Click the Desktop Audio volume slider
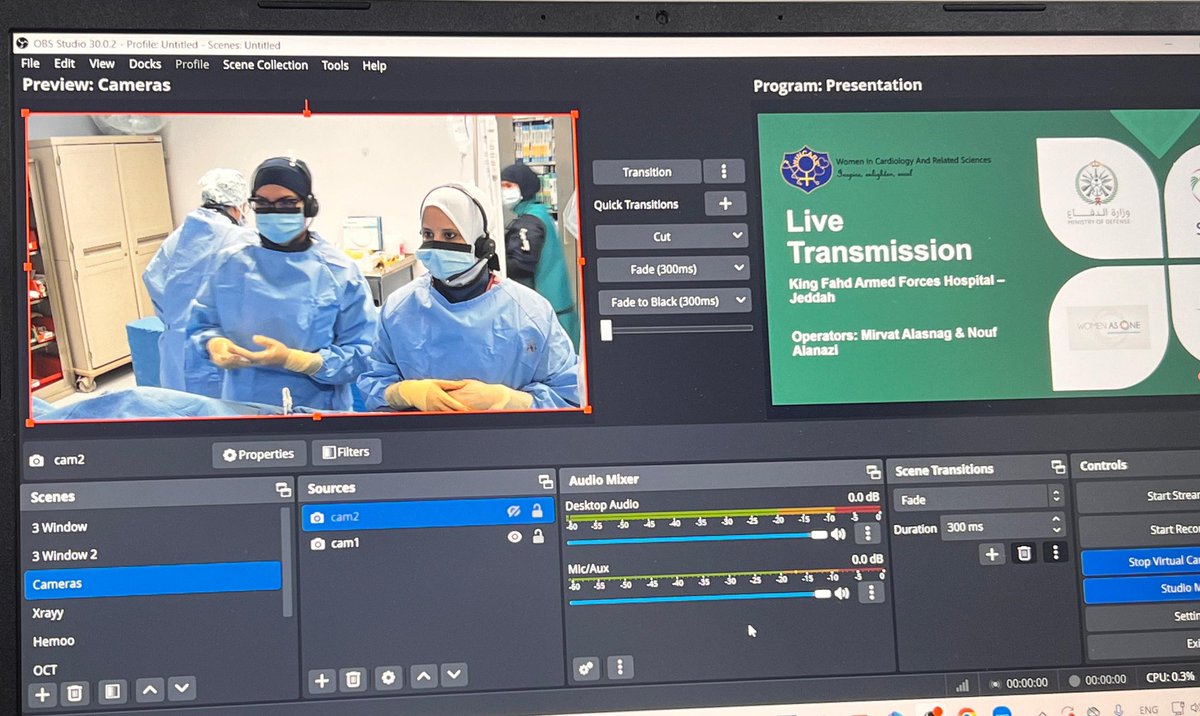The image size is (1200, 716). (697, 538)
